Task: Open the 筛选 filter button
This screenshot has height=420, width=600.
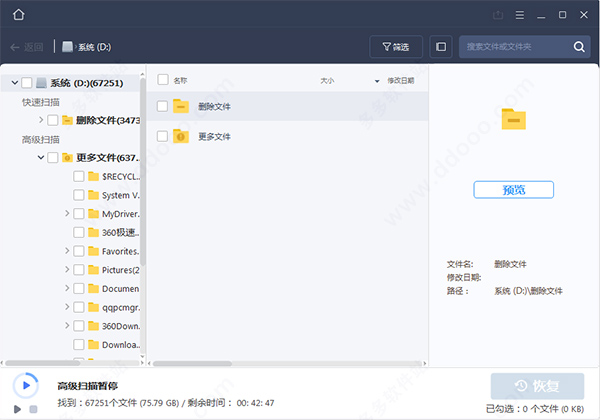Action: coord(396,47)
